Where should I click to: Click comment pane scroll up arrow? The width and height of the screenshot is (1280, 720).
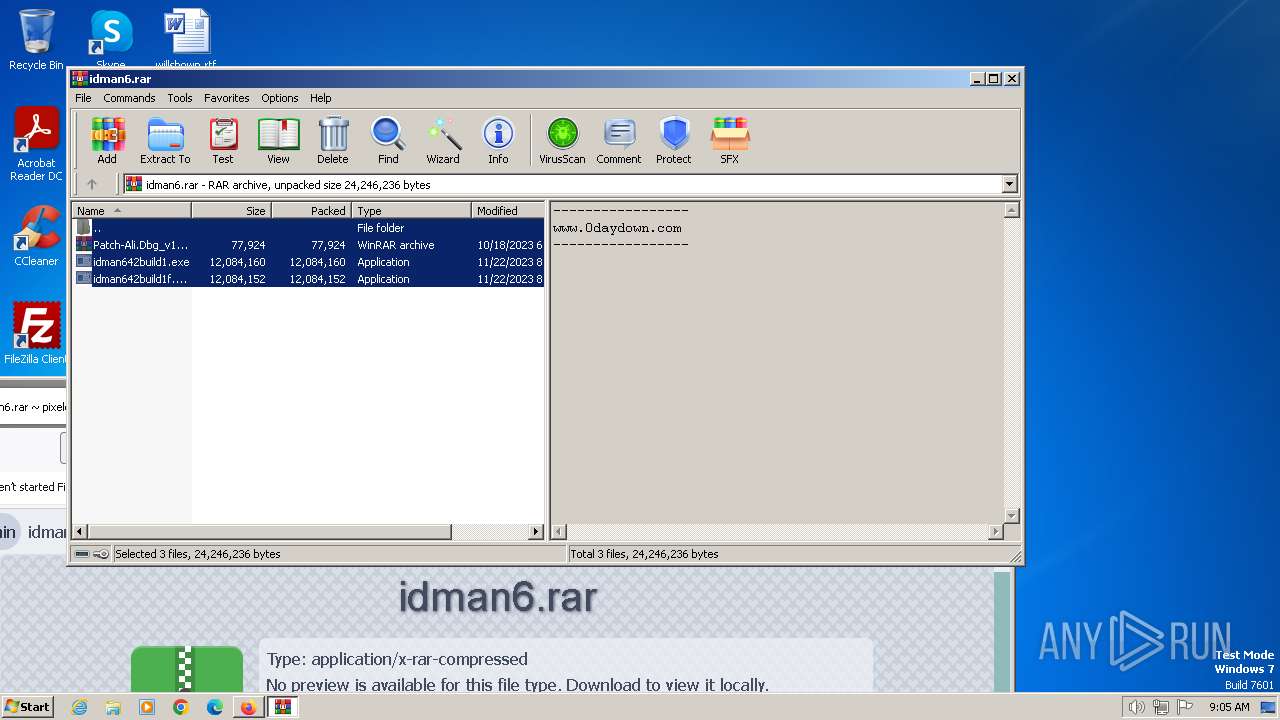click(1011, 210)
